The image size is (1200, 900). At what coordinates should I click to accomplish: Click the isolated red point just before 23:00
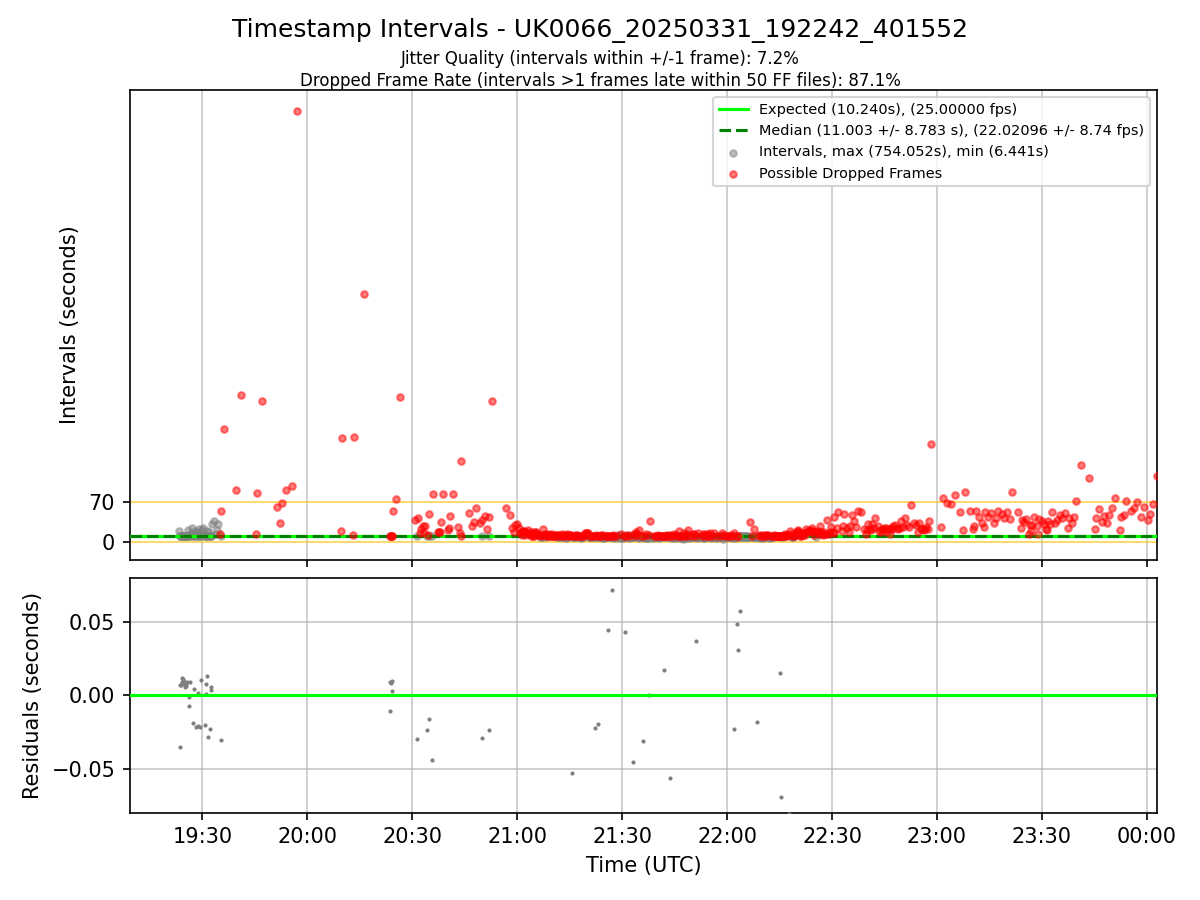click(931, 444)
